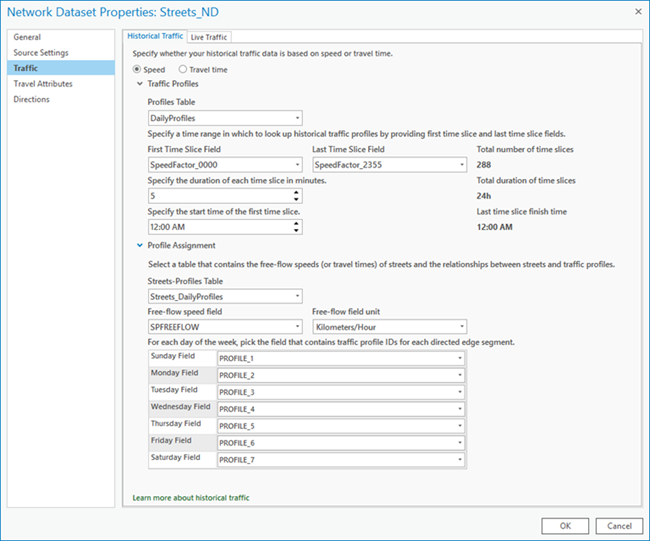Image resolution: width=650 pixels, height=541 pixels.
Task: Collapse the Profile Assignment section
Action: click(139, 245)
